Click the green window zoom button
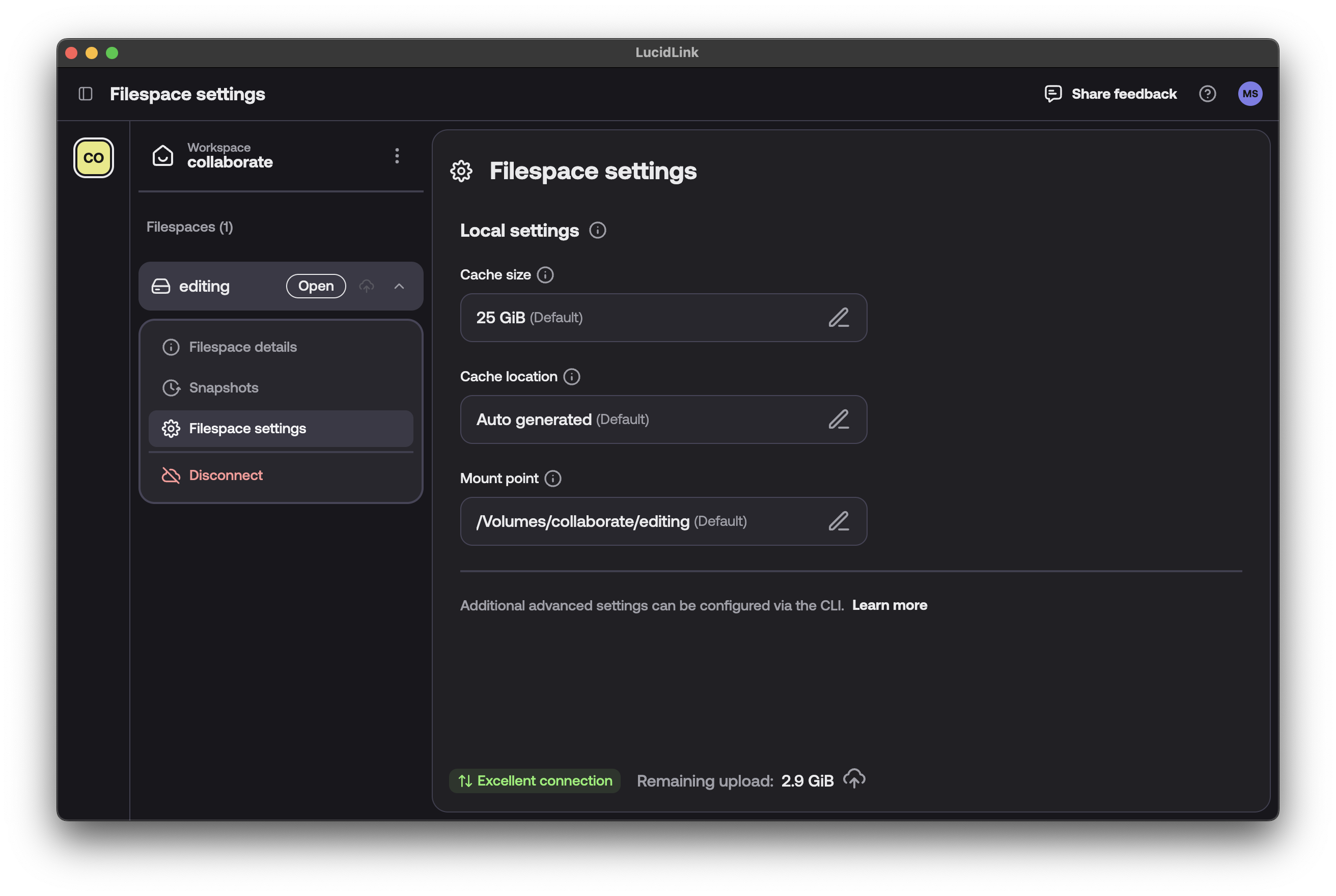This screenshot has height=896, width=1336. [112, 52]
